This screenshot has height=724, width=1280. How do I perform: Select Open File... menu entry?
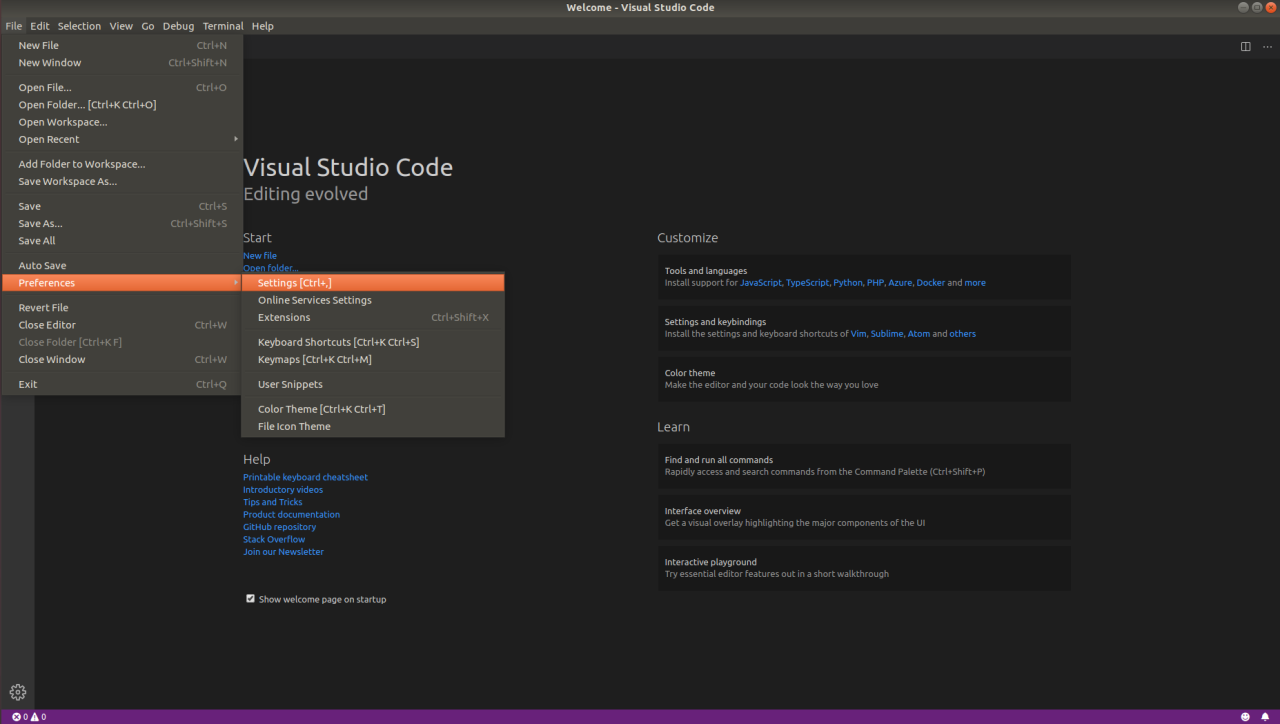click(122, 87)
